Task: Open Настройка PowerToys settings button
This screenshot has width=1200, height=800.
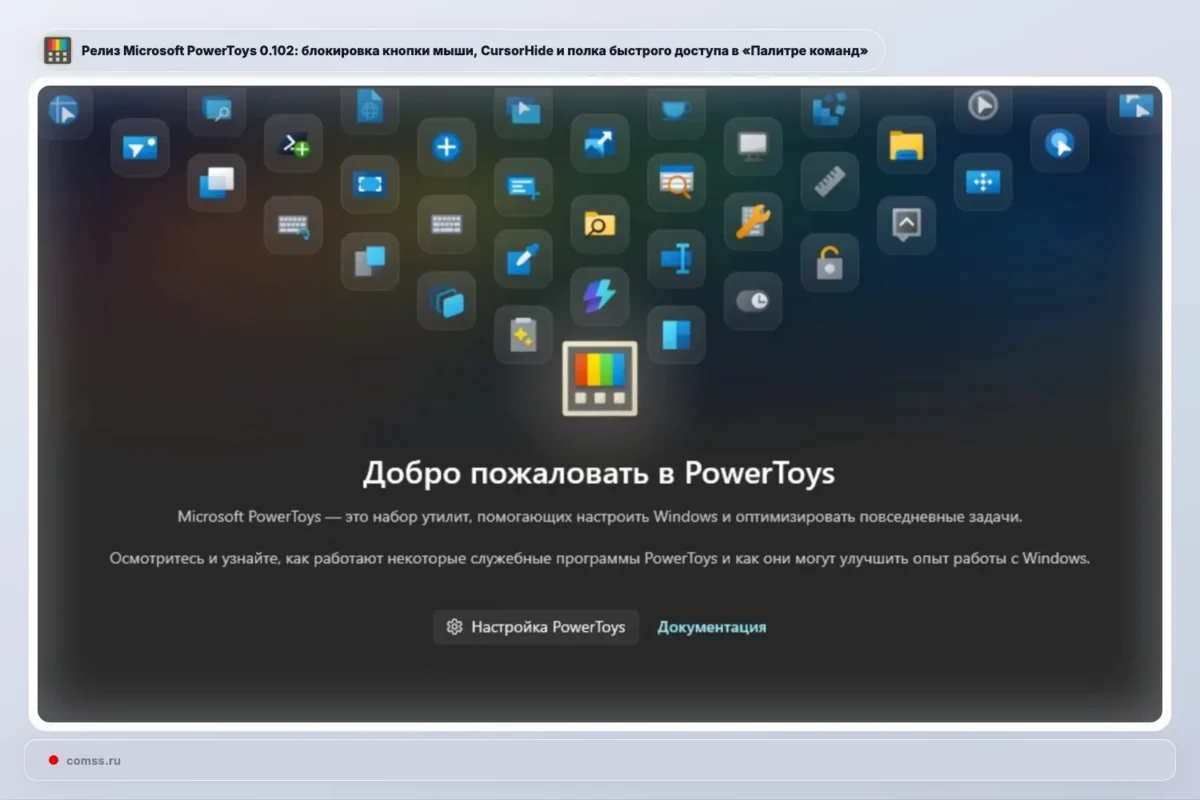Action: pos(536,627)
